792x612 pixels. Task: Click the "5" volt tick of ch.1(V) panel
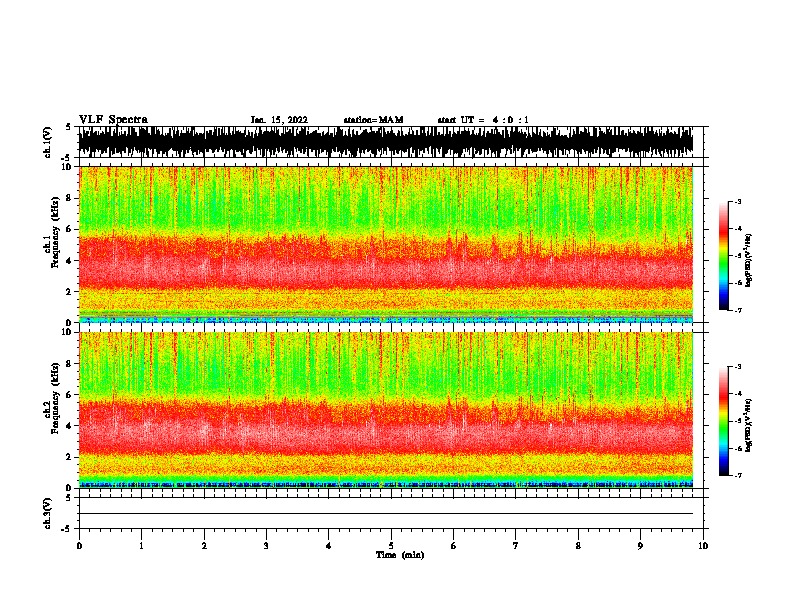tap(69, 127)
